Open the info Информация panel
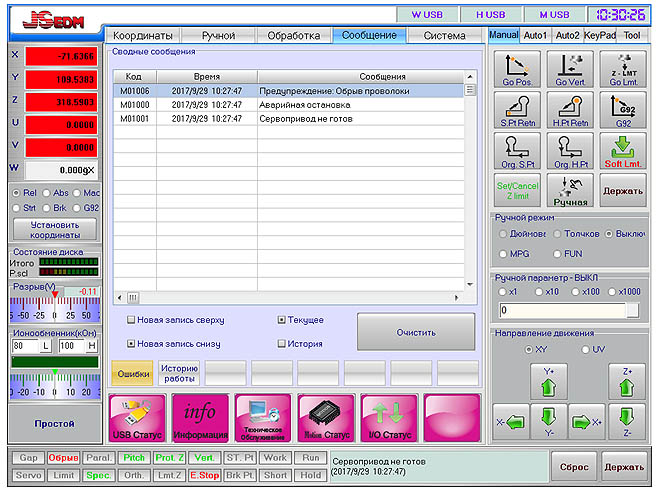 tap(200, 418)
